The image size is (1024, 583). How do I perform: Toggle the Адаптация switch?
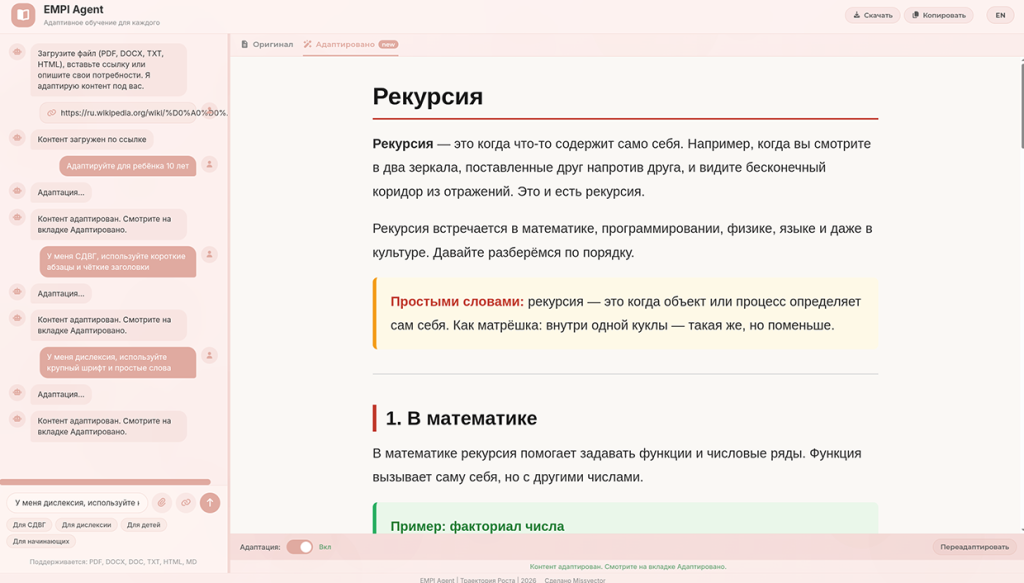pos(299,547)
